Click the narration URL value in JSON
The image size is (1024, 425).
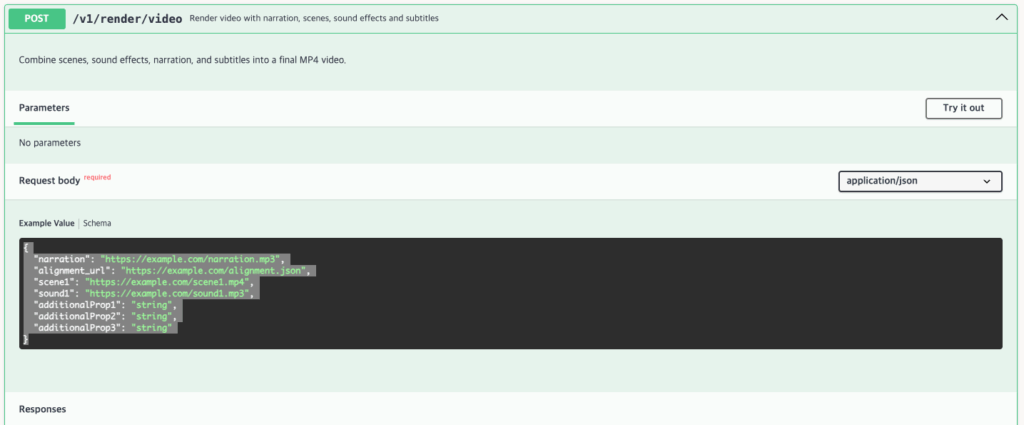[192, 259]
